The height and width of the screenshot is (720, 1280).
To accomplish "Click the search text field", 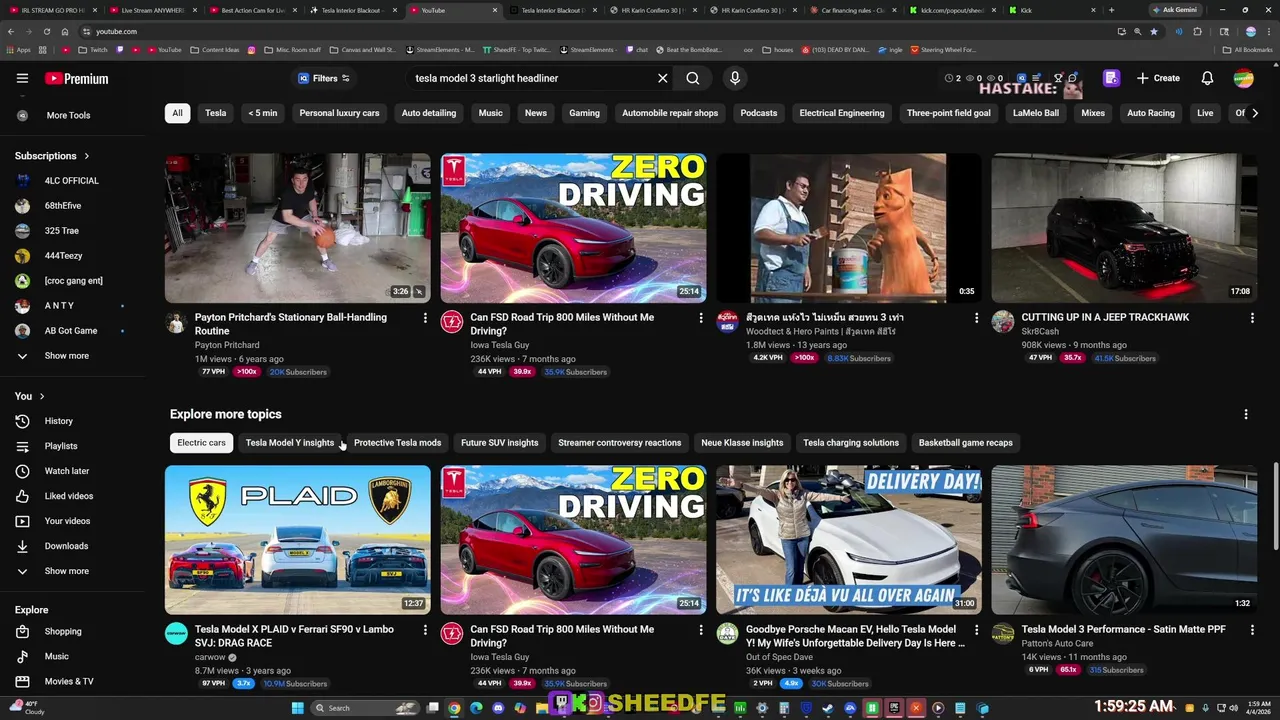I will (530, 78).
